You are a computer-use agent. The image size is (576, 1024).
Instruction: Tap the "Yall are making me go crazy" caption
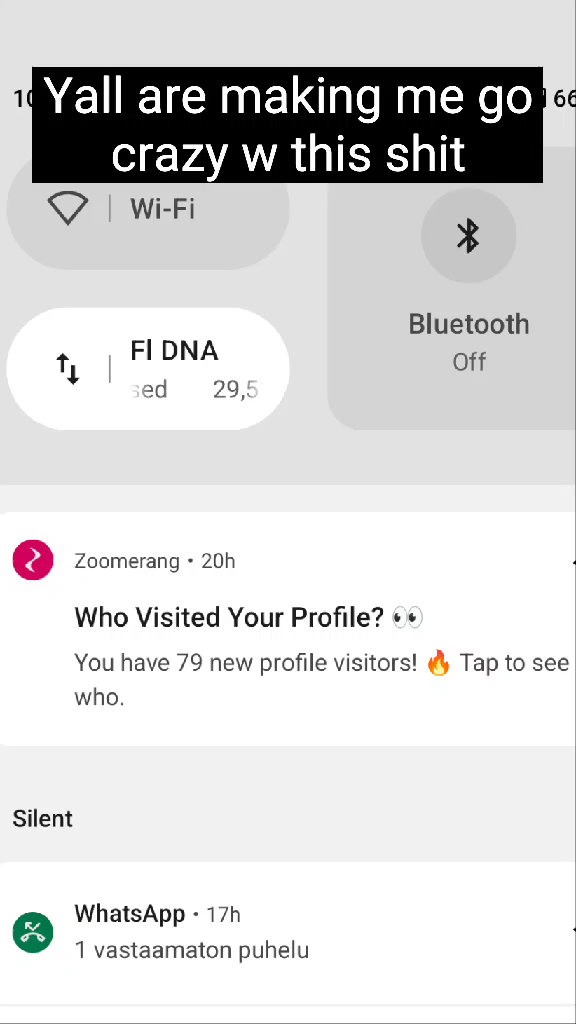[x=287, y=125]
